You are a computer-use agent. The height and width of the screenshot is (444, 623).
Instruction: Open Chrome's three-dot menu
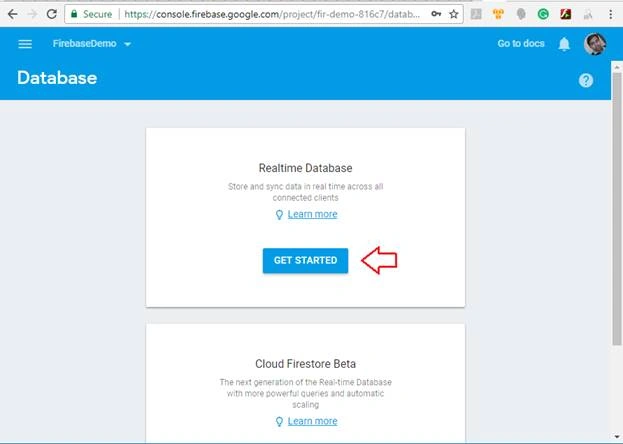pos(611,14)
